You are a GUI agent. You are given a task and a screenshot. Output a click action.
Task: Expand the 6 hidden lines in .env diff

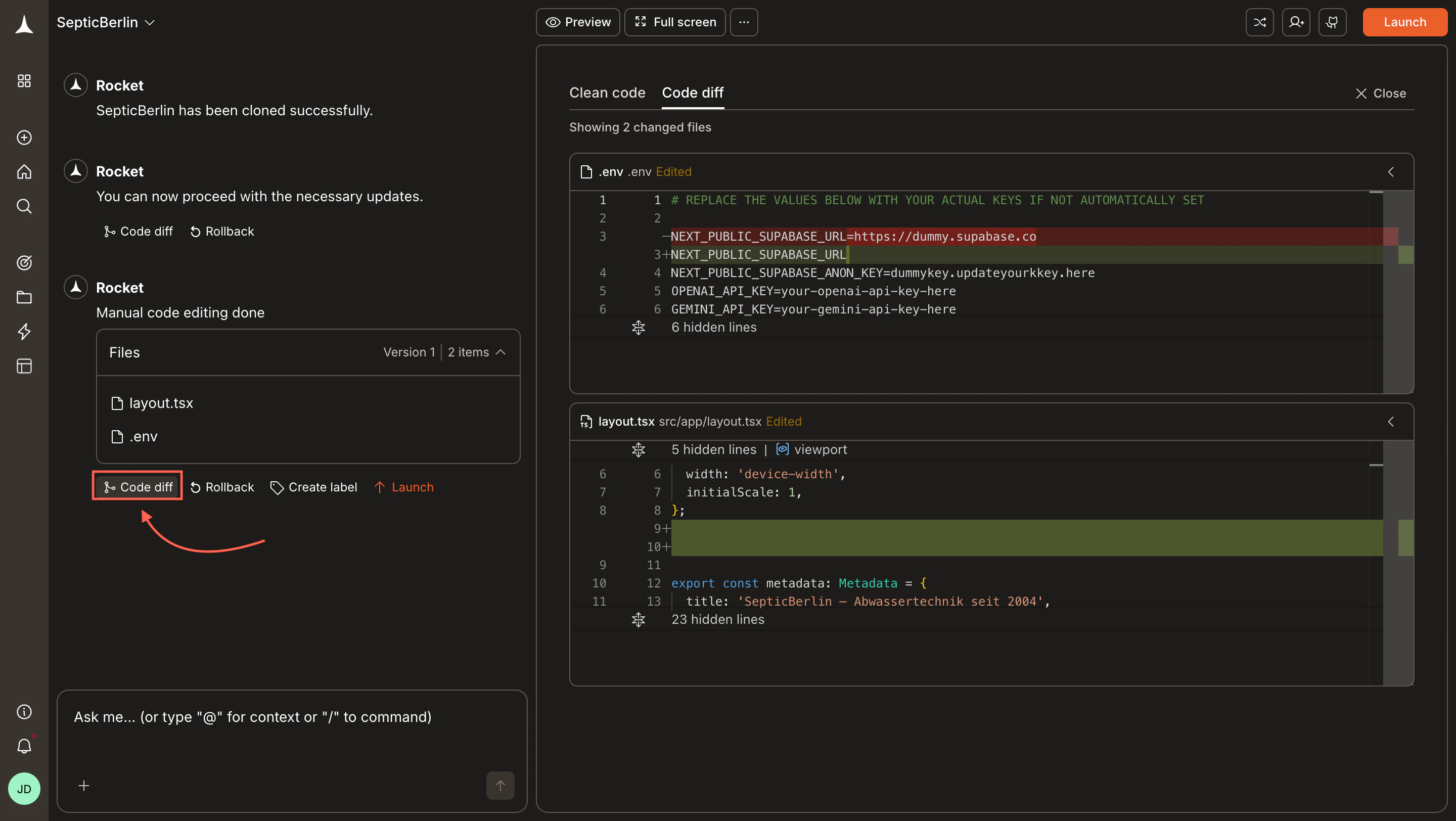tap(638, 327)
